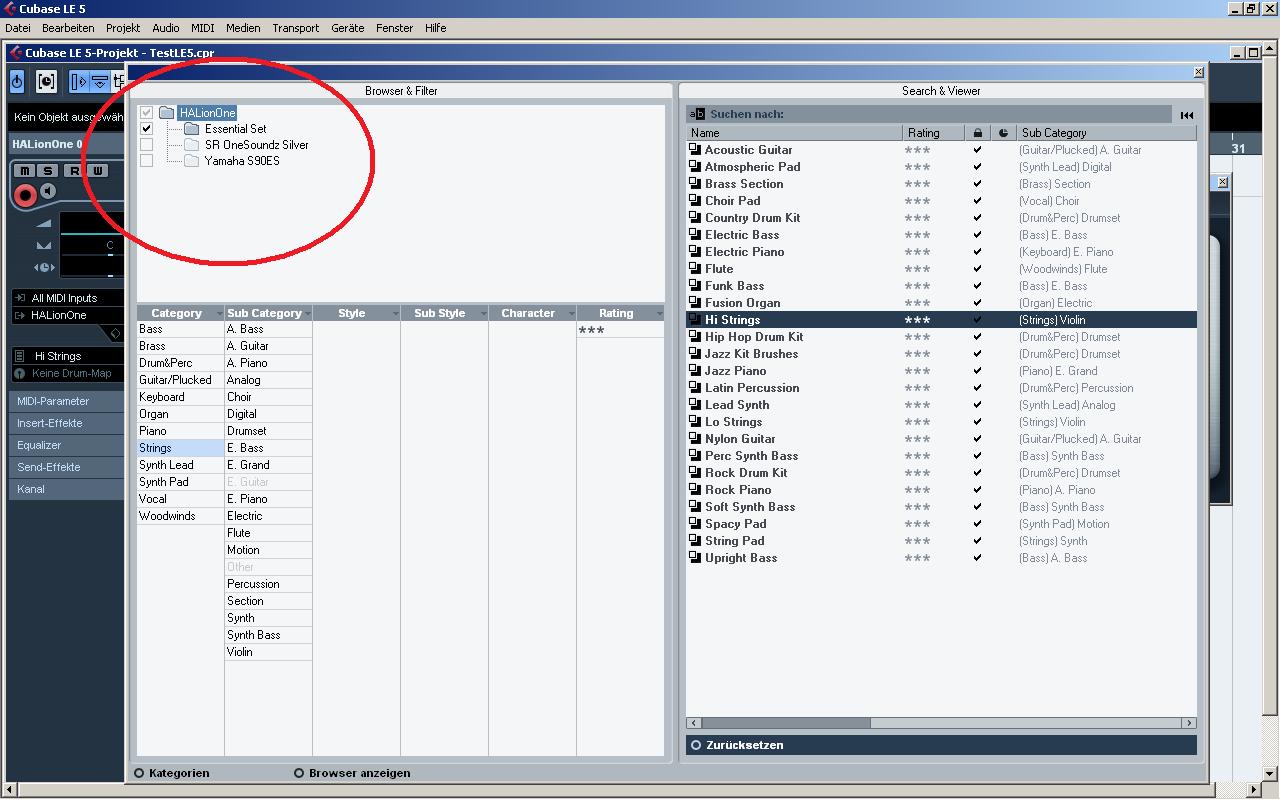Click the Yamaha S90ES folder icon

tap(192, 161)
